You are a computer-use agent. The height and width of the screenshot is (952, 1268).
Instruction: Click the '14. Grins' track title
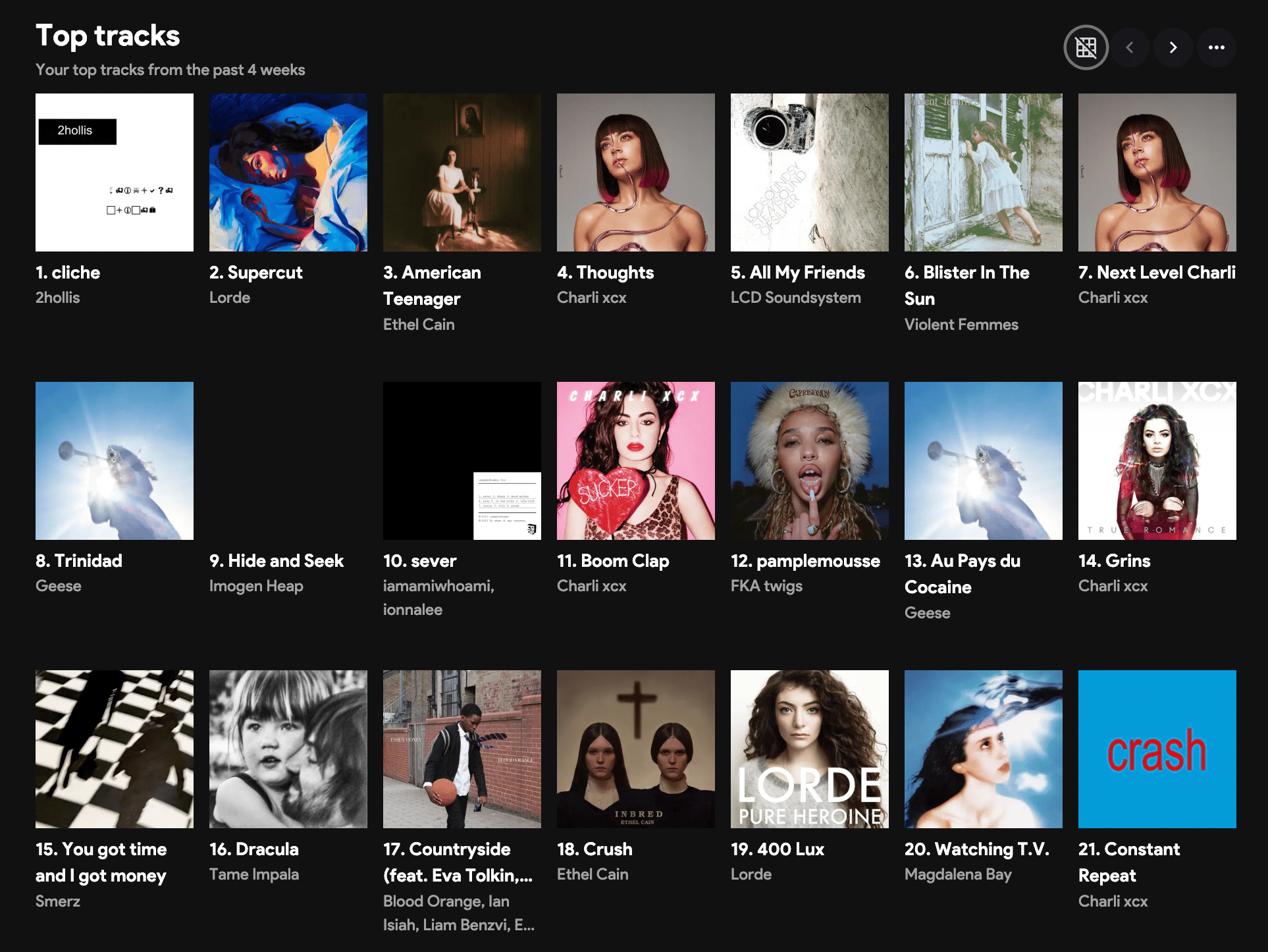click(1115, 561)
